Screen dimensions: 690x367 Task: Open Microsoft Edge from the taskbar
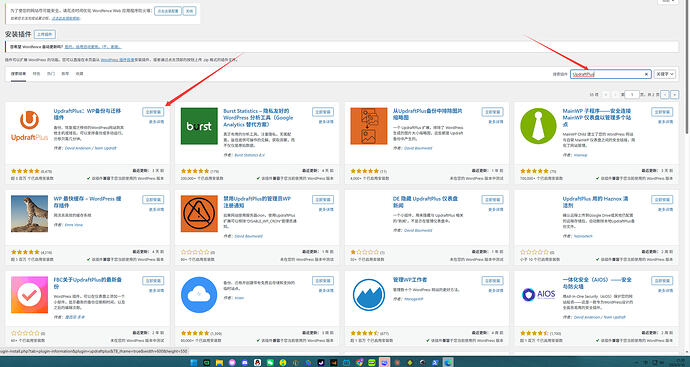point(448,363)
